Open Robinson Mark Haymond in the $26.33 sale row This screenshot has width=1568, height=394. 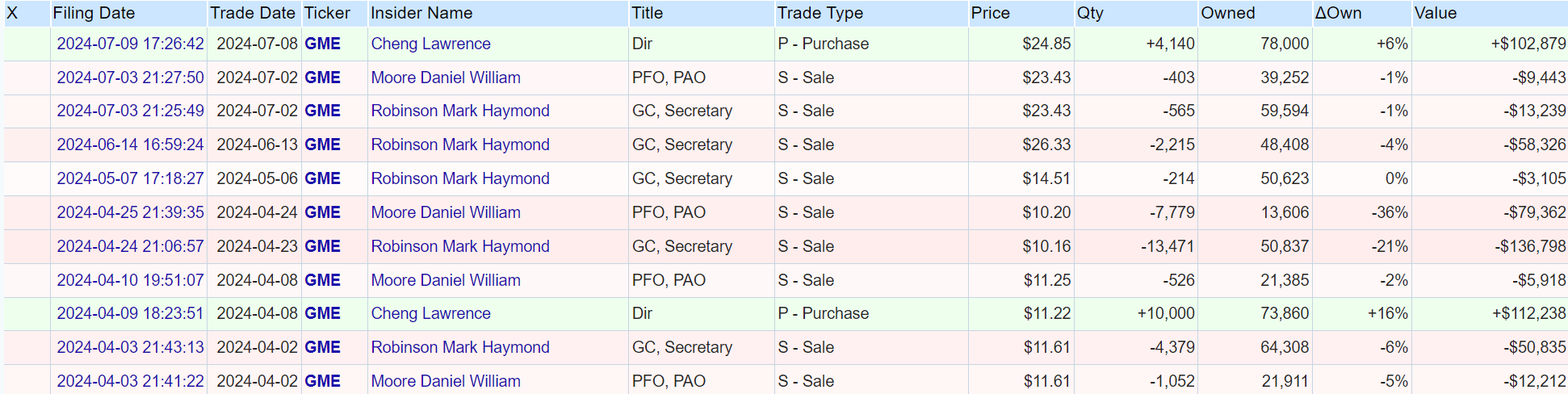[460, 145]
